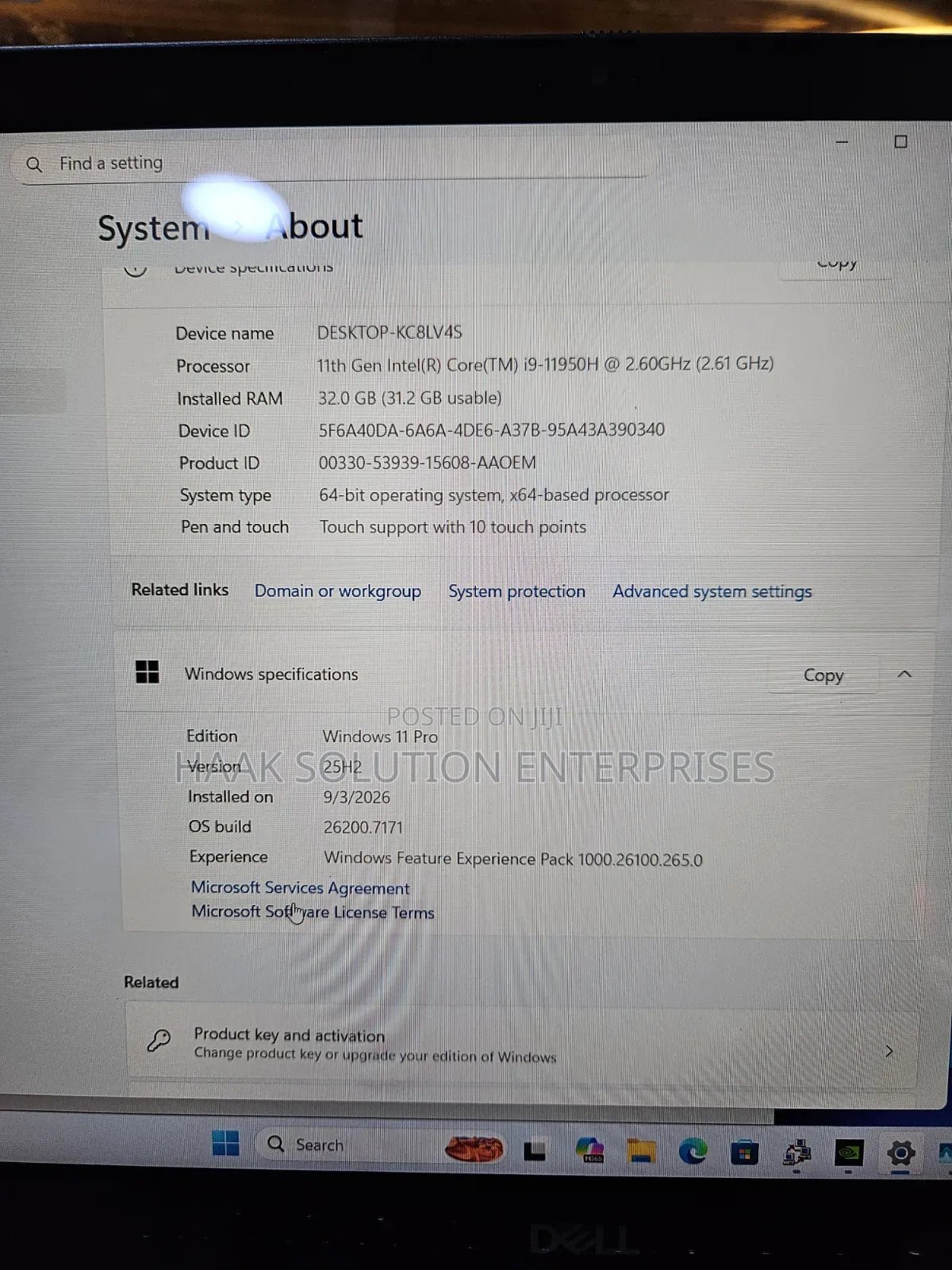Click the Windows logo beside Windows specifications

click(148, 672)
